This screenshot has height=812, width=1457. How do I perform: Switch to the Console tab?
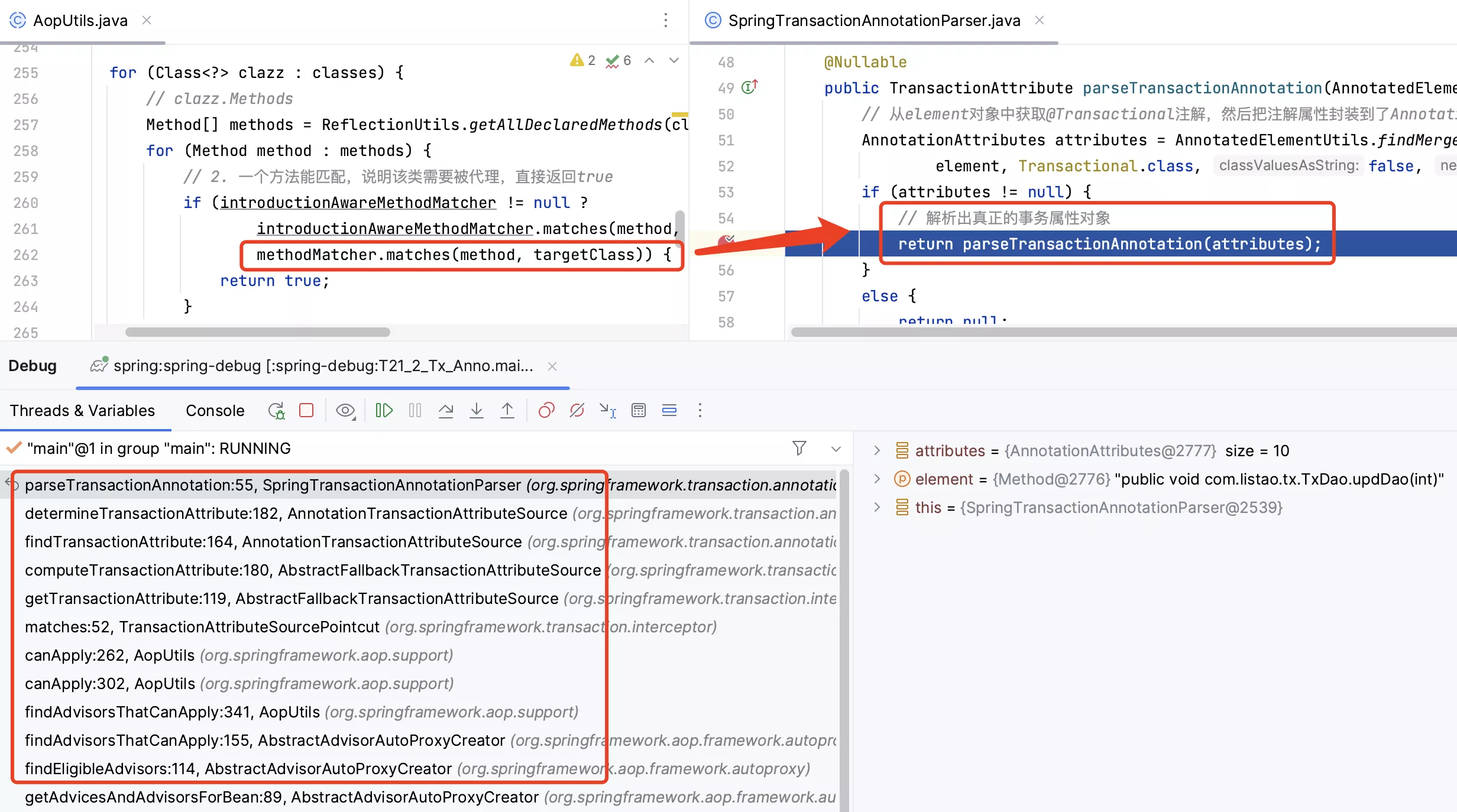215,411
